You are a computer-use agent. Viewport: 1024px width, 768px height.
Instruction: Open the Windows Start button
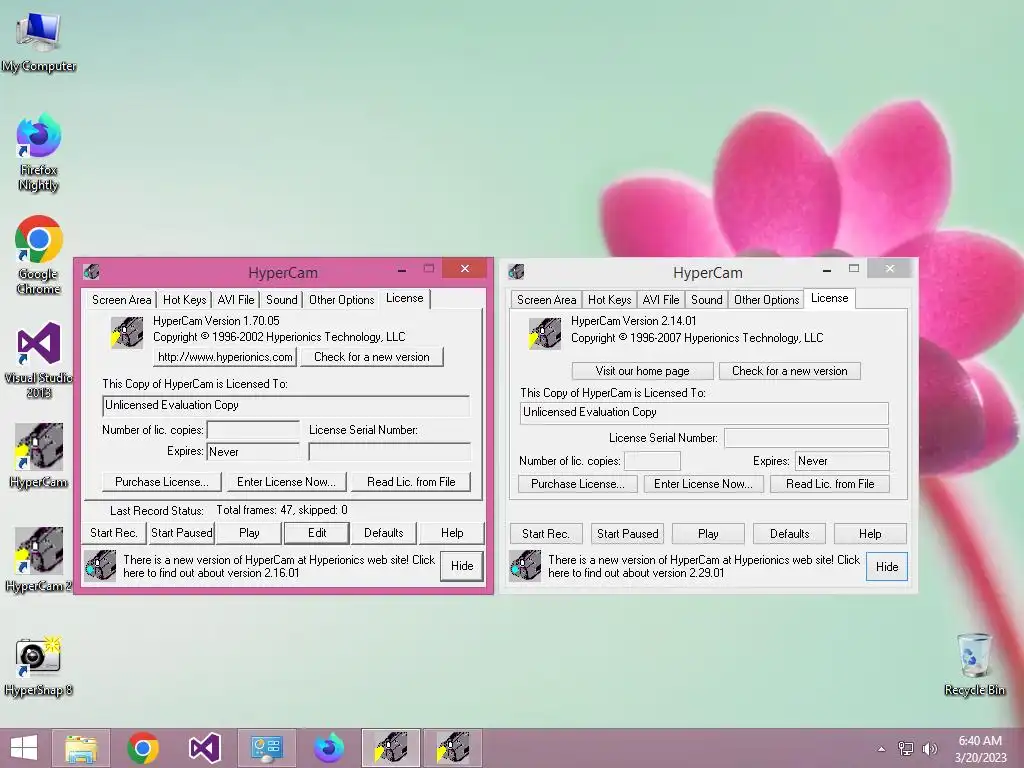tap(24, 748)
